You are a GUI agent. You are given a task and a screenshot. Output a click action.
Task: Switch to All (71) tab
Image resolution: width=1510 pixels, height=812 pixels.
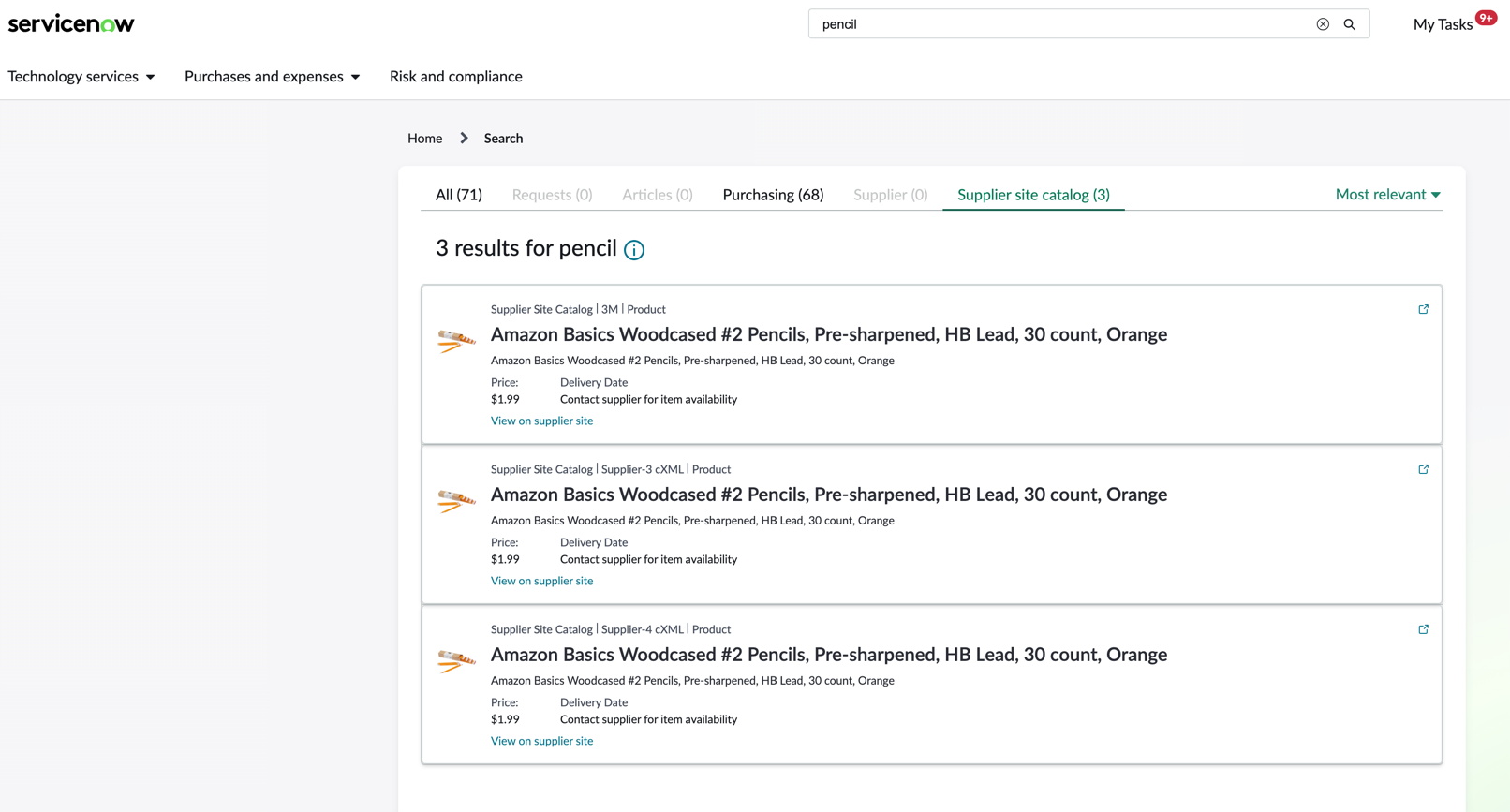point(459,195)
